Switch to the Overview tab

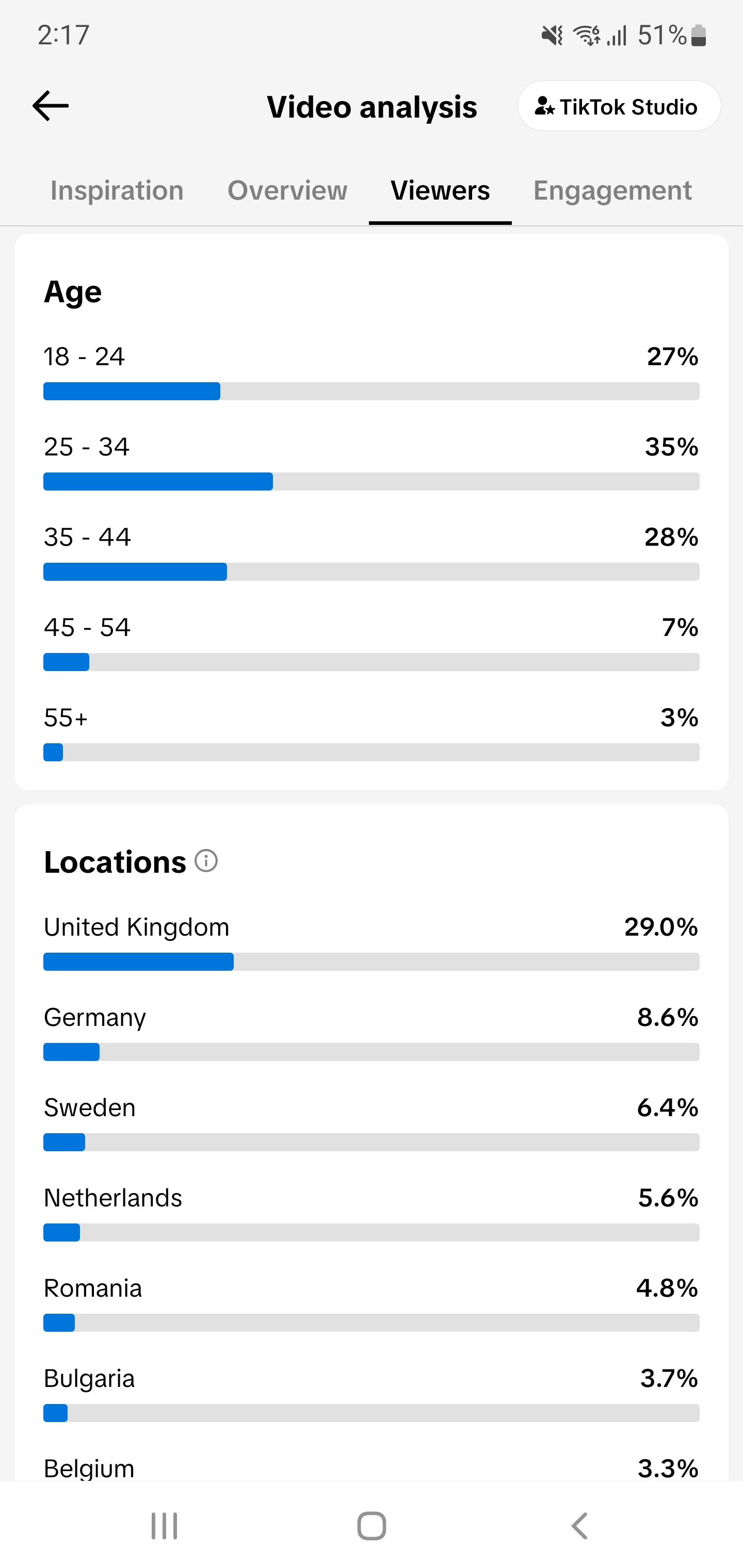(x=287, y=190)
